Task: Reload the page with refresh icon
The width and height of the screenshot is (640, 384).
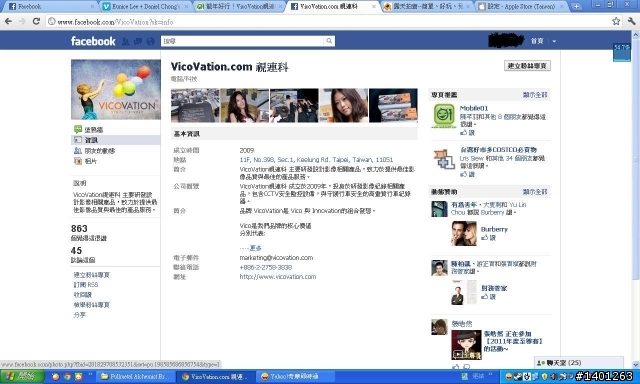Action: point(36,21)
